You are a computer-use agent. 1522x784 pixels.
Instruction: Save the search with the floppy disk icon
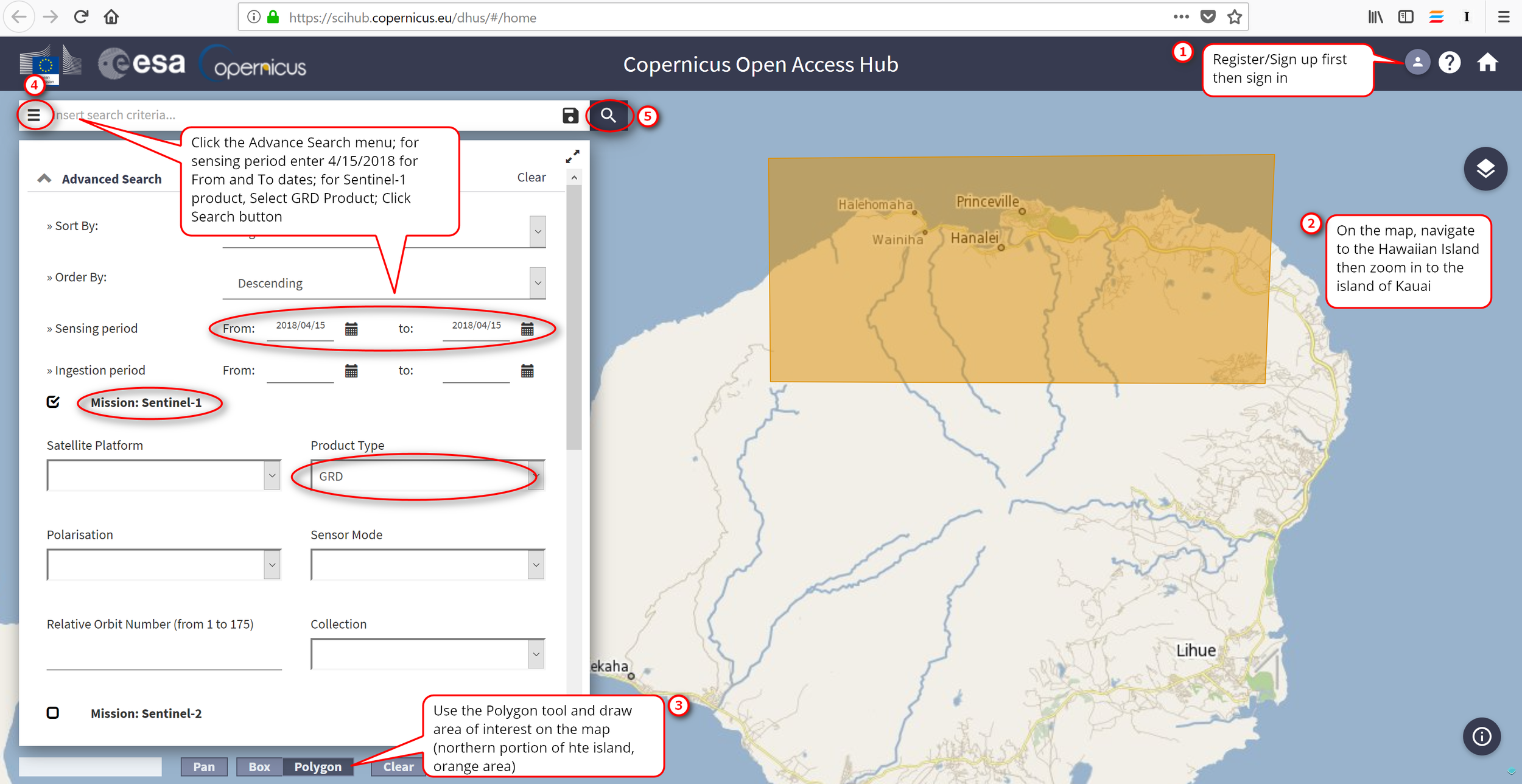[x=570, y=115]
